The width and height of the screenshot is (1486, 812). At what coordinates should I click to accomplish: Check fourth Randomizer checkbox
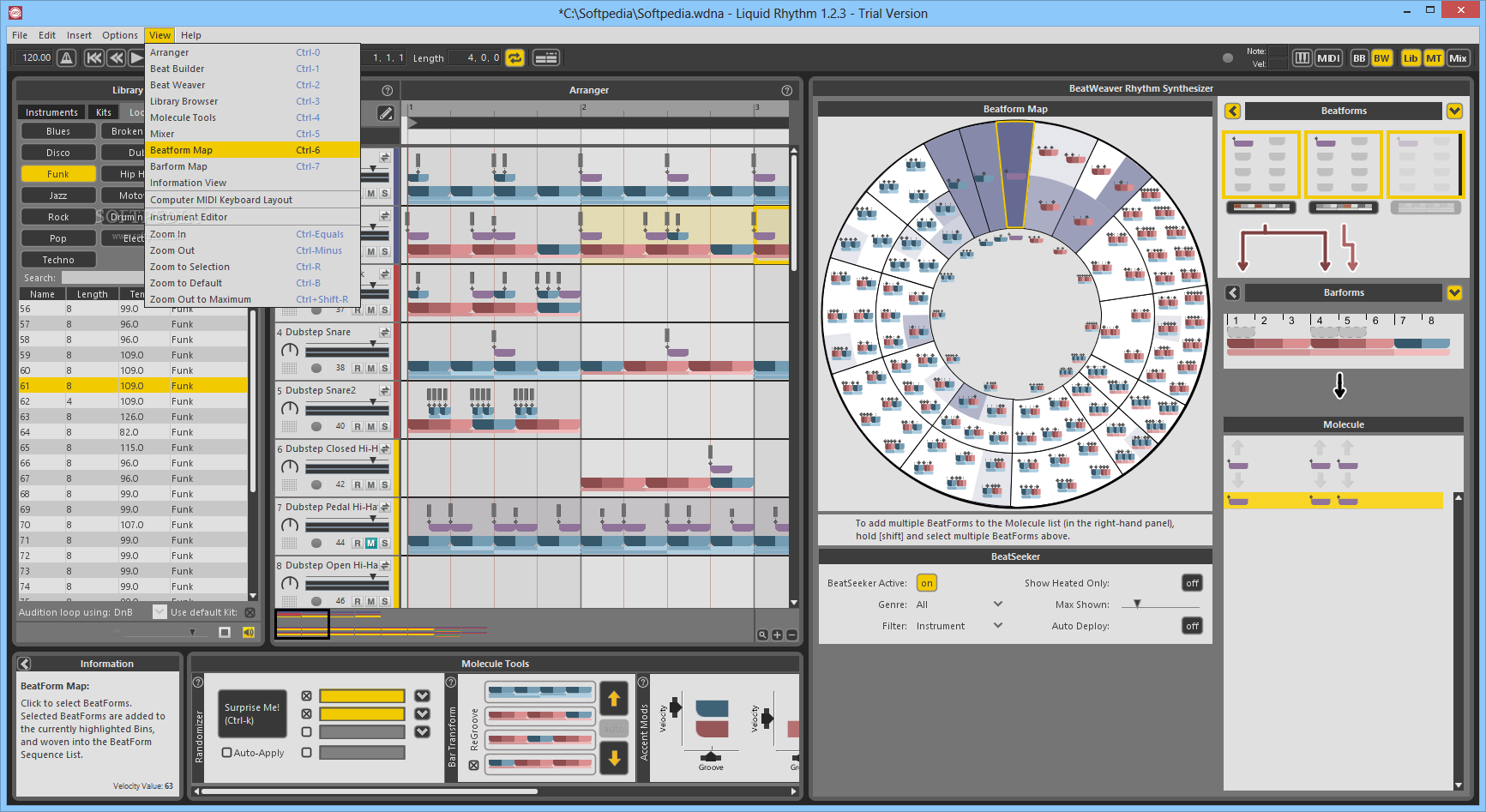click(x=306, y=752)
